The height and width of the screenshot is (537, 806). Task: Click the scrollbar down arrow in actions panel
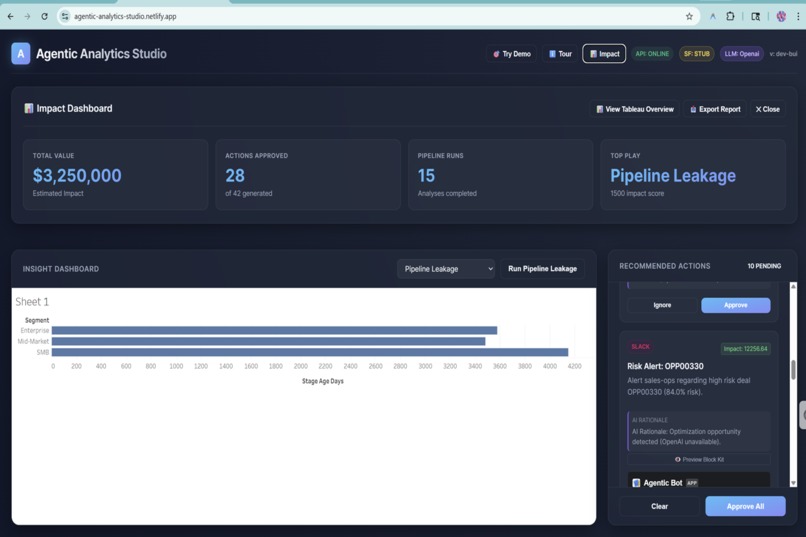click(793, 483)
